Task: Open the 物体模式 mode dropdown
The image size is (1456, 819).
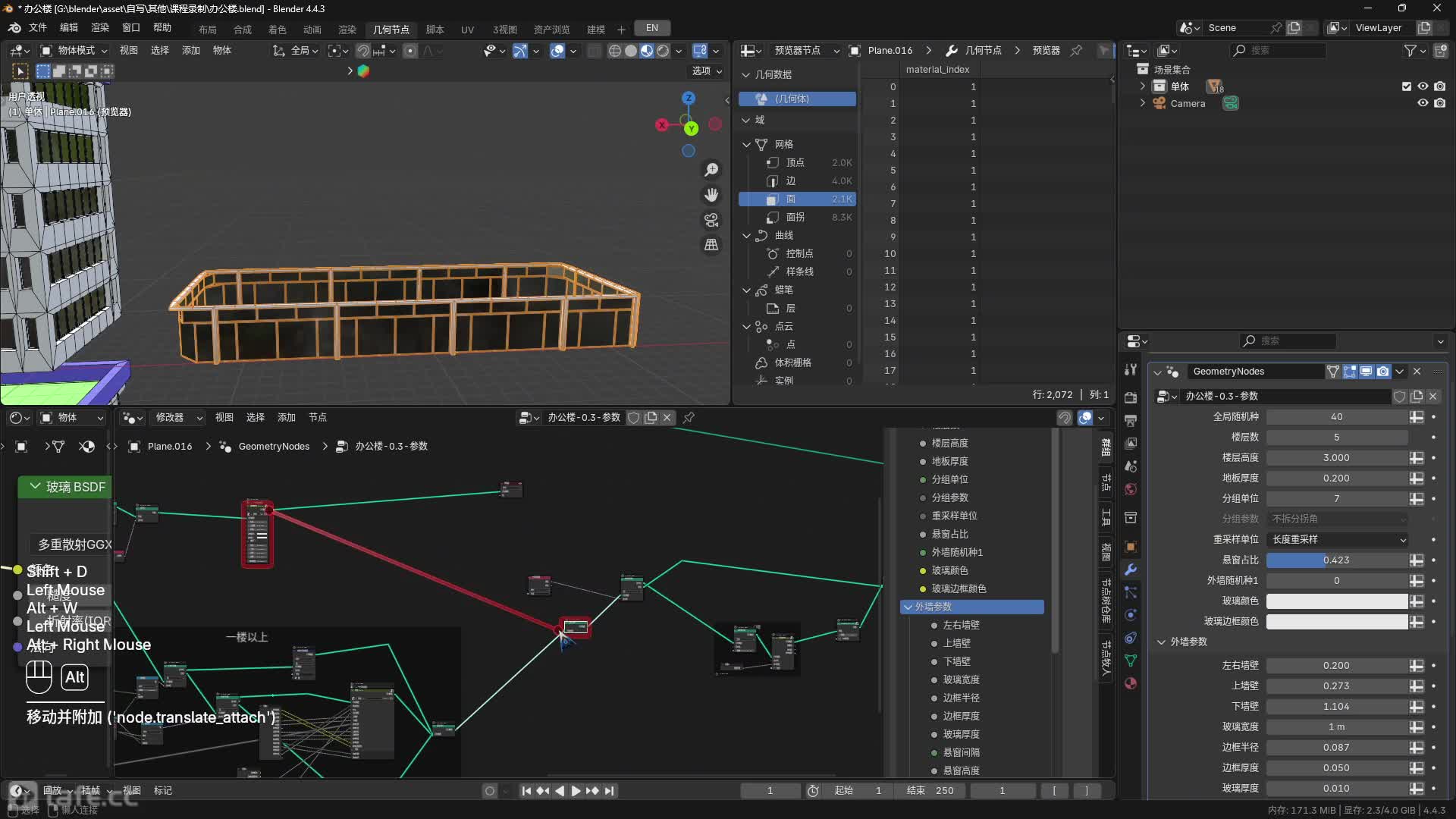Action: (74, 51)
